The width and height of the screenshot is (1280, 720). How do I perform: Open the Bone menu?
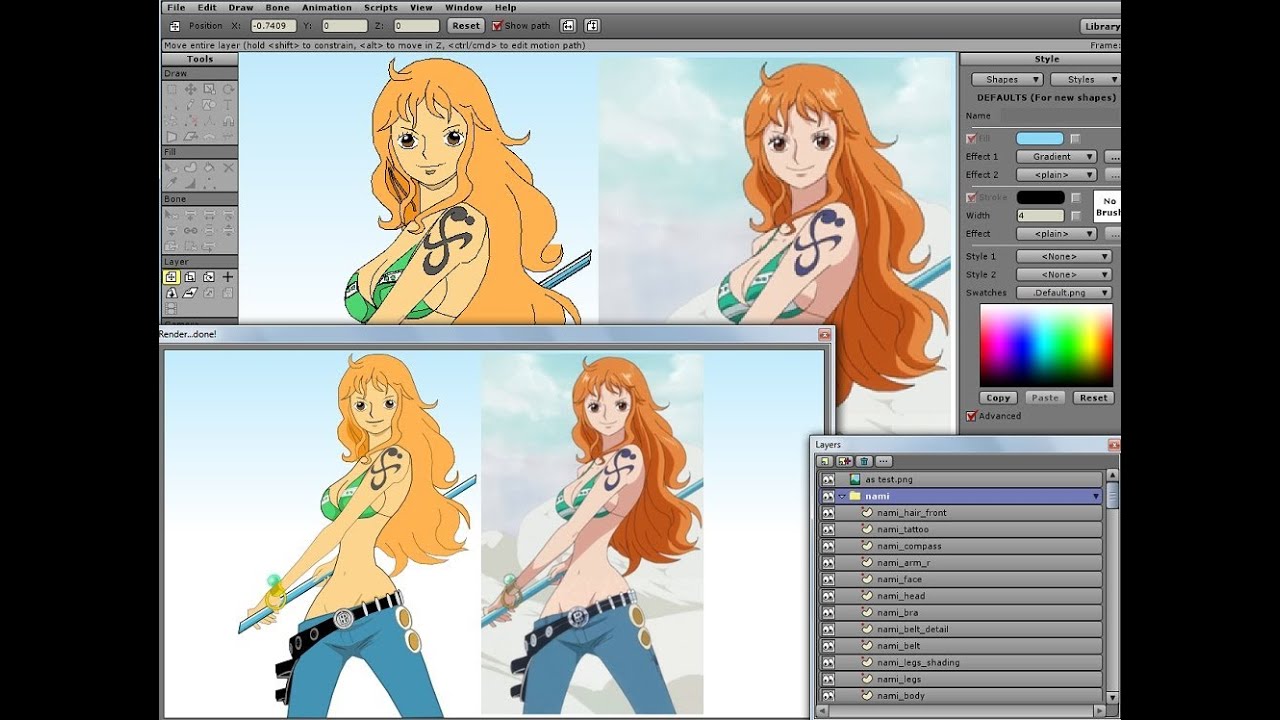pos(277,7)
